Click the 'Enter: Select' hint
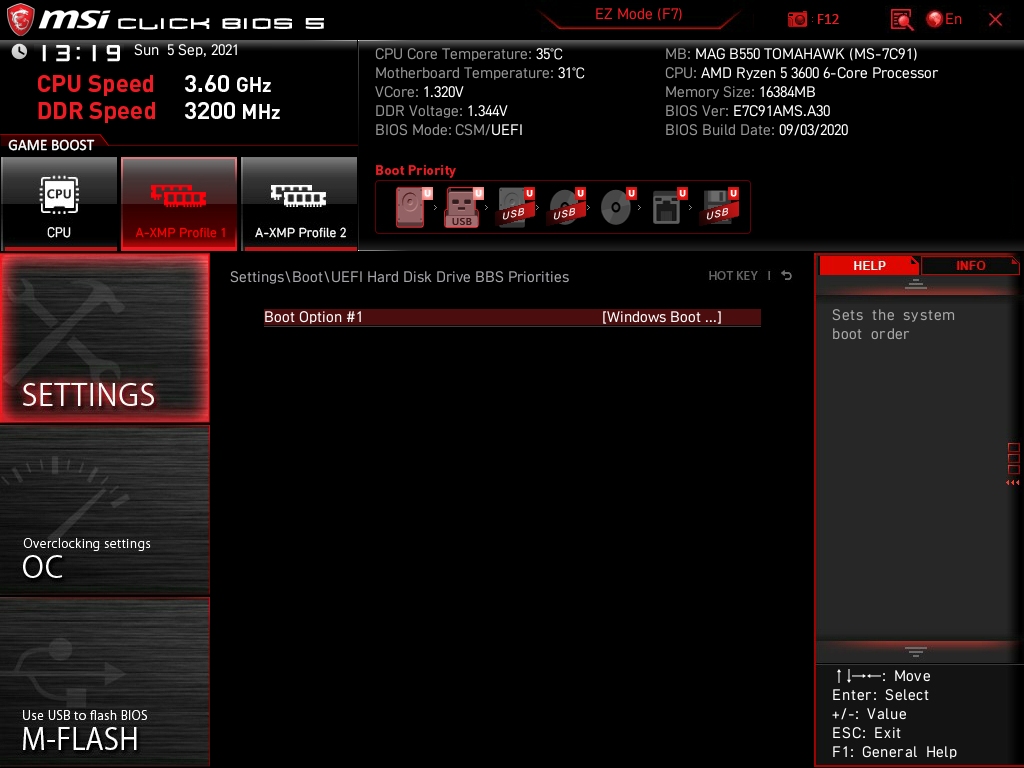Screen dimensions: 1024x768 coord(880,695)
